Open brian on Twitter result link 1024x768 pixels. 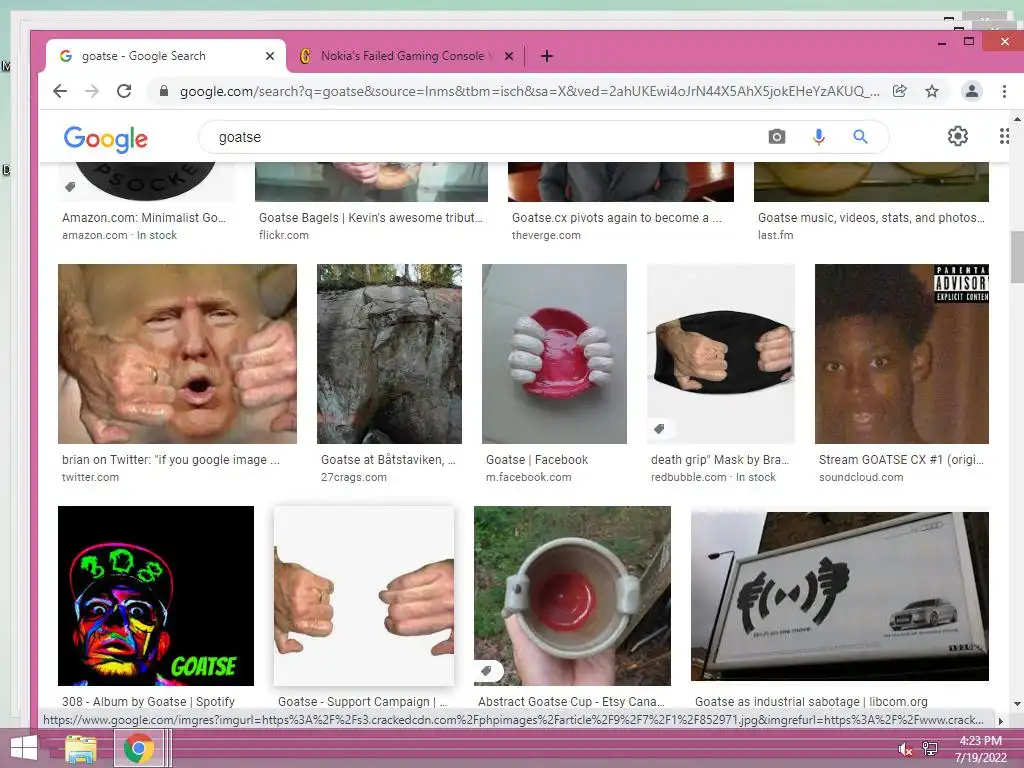click(x=170, y=460)
